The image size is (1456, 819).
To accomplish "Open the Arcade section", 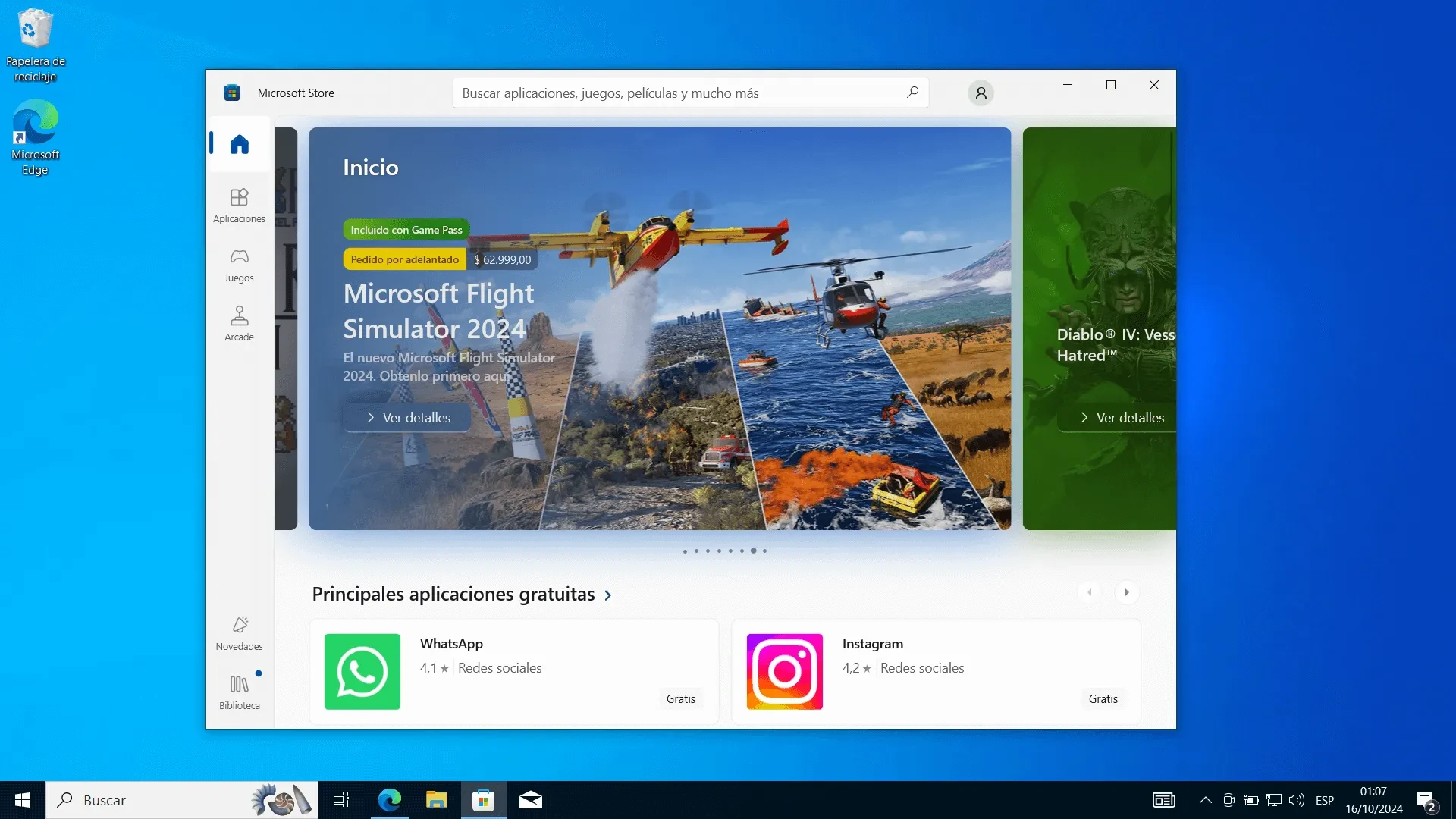I will click(x=239, y=324).
